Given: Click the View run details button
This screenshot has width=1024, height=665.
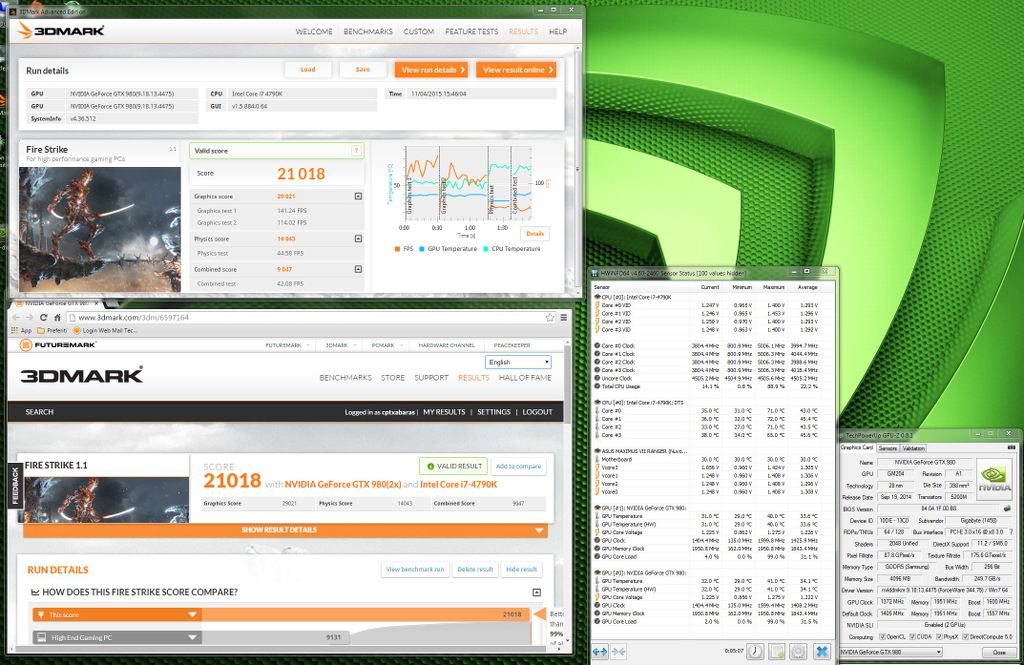Looking at the screenshot, I should (x=432, y=70).
